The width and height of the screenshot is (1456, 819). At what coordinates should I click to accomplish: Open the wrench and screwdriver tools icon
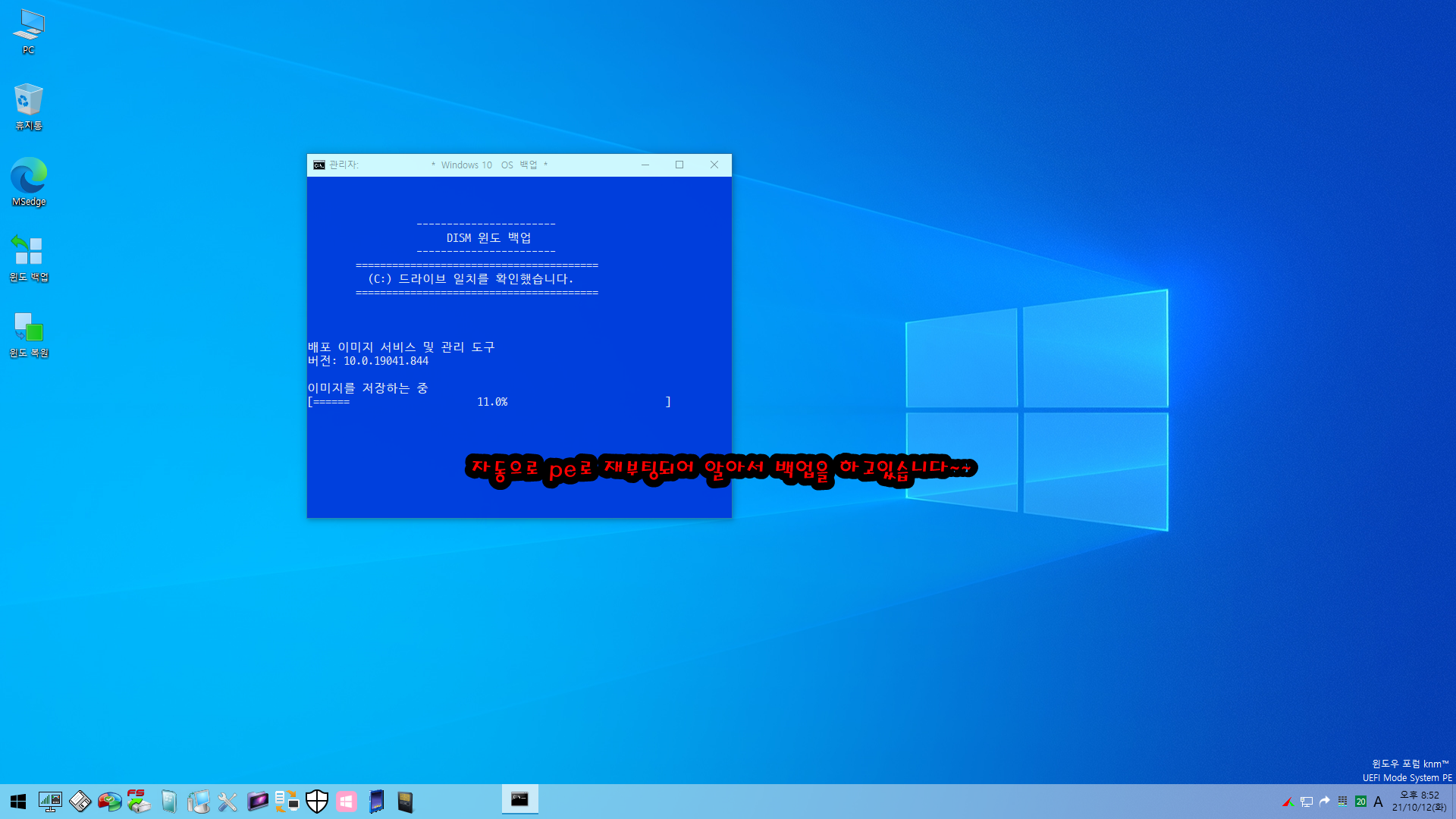pos(227,802)
